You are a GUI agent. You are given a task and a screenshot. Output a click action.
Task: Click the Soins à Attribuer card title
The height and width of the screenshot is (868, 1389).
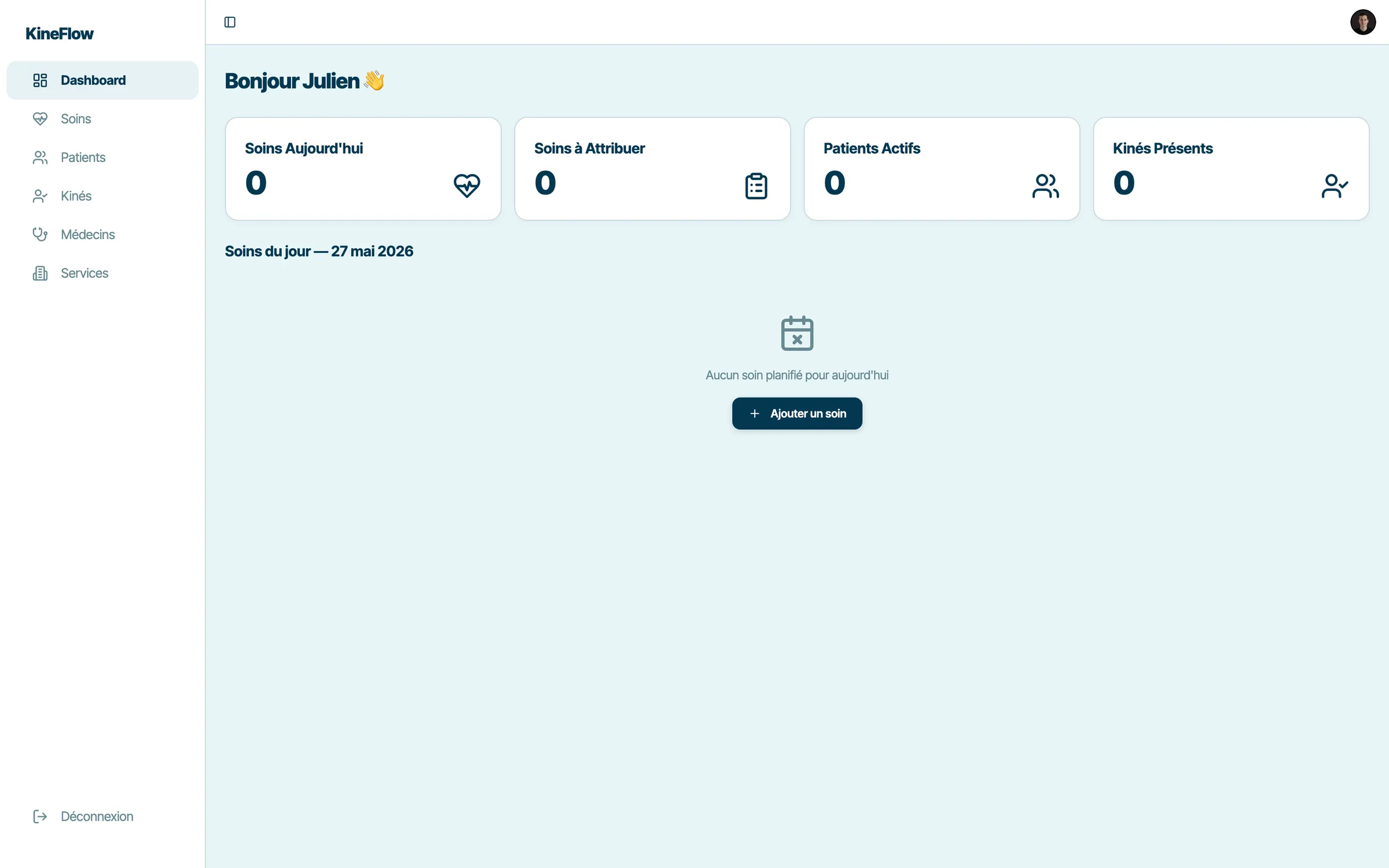[x=589, y=148]
